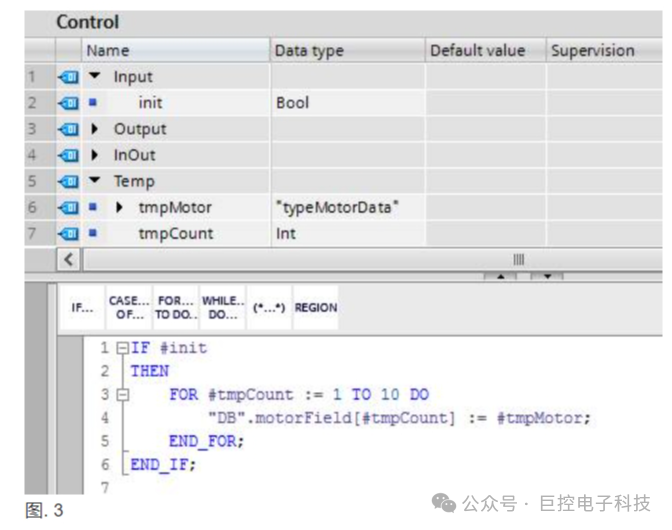
Task: Click the Output section label
Action: point(140,129)
